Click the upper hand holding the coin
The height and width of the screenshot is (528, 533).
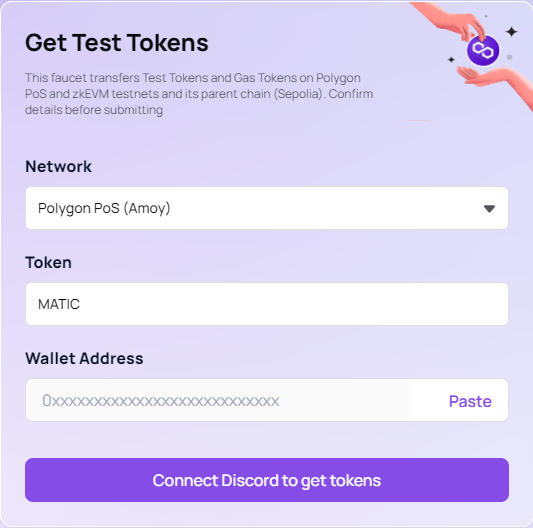coord(449,21)
